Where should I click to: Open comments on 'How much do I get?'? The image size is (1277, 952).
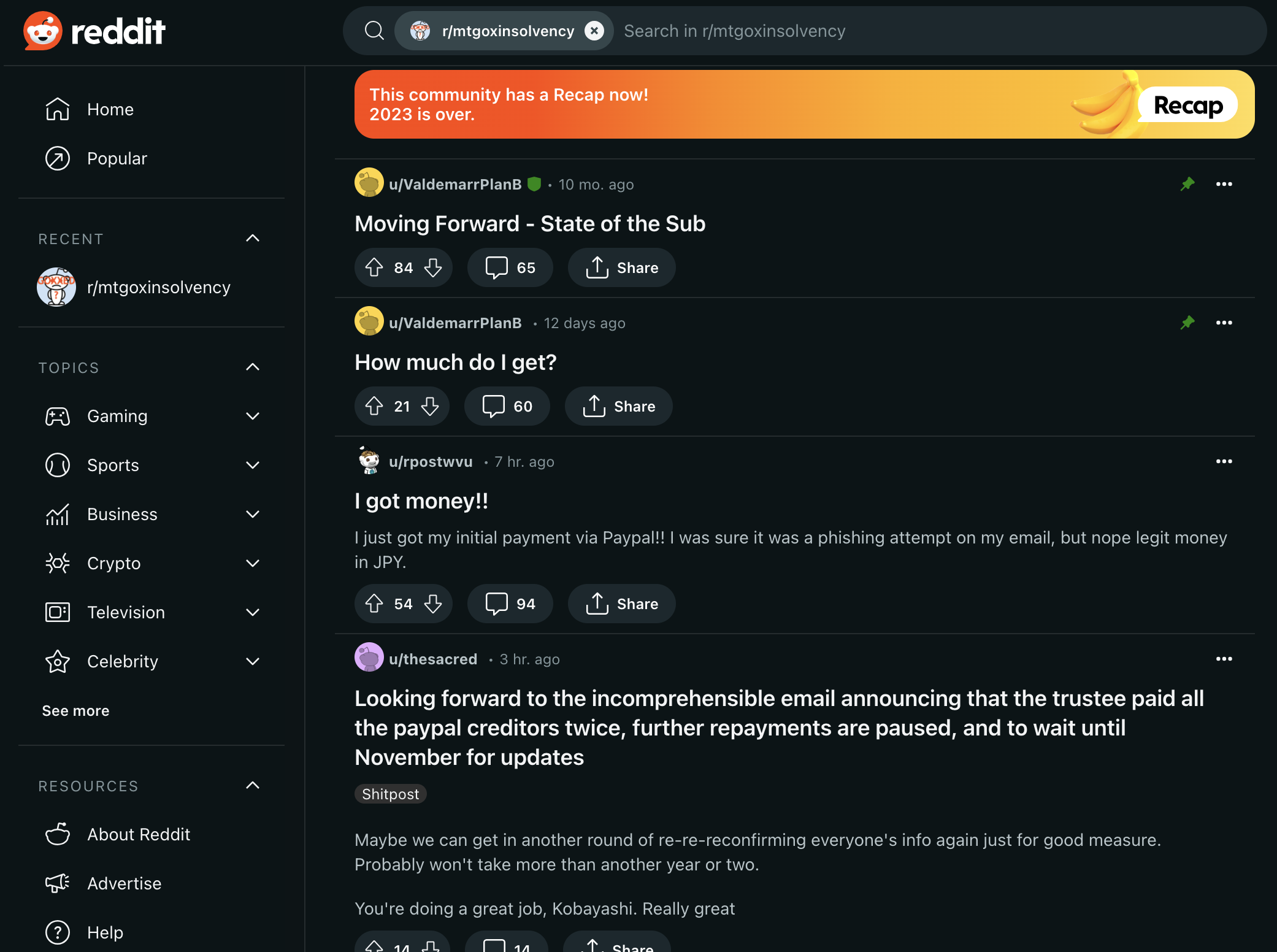(507, 406)
